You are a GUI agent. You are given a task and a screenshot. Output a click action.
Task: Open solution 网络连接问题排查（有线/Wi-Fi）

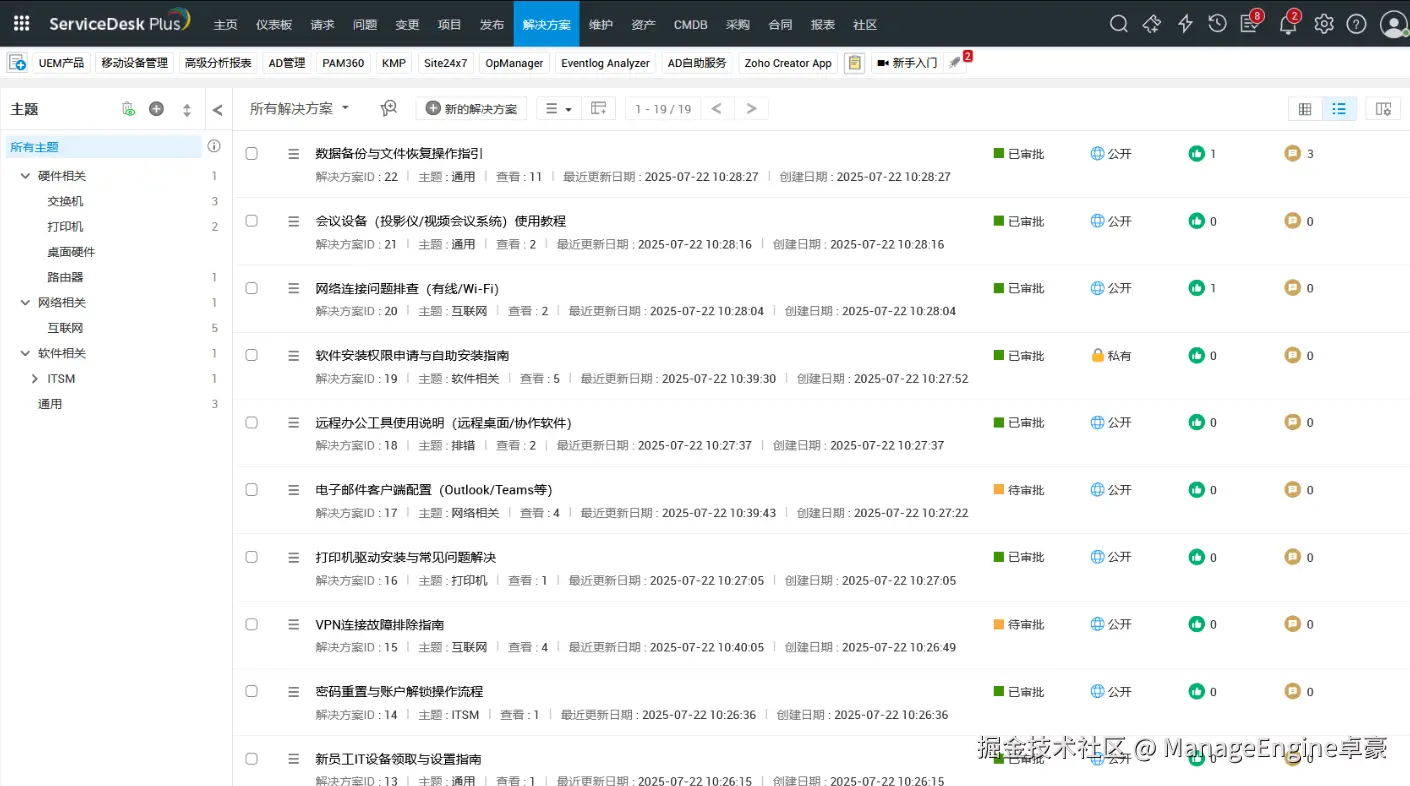[407, 288]
